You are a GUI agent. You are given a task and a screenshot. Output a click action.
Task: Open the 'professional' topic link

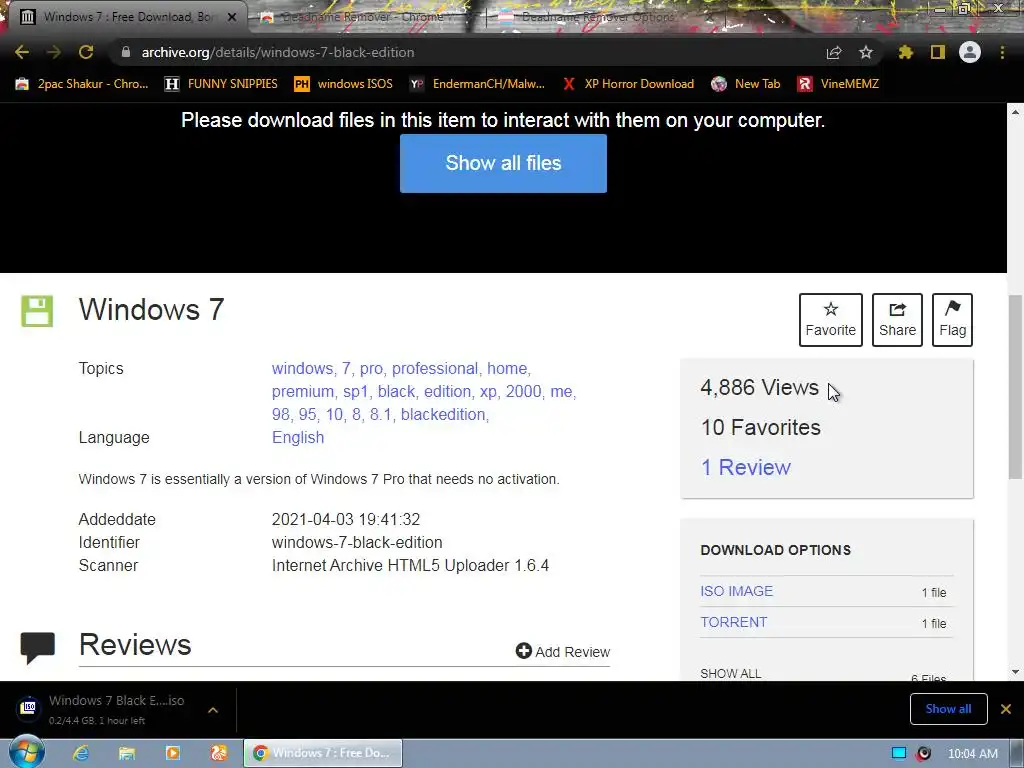(435, 368)
